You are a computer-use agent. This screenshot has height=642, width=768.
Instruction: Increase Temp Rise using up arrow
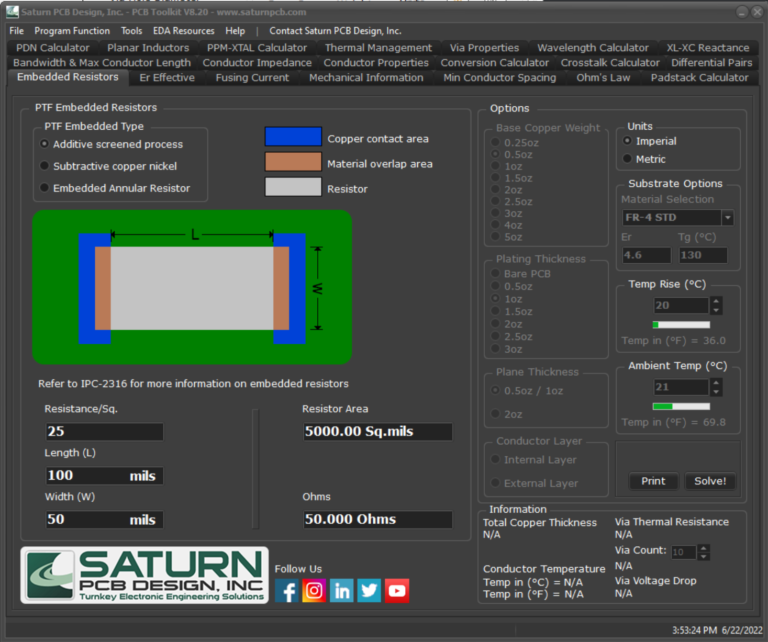click(x=718, y=301)
